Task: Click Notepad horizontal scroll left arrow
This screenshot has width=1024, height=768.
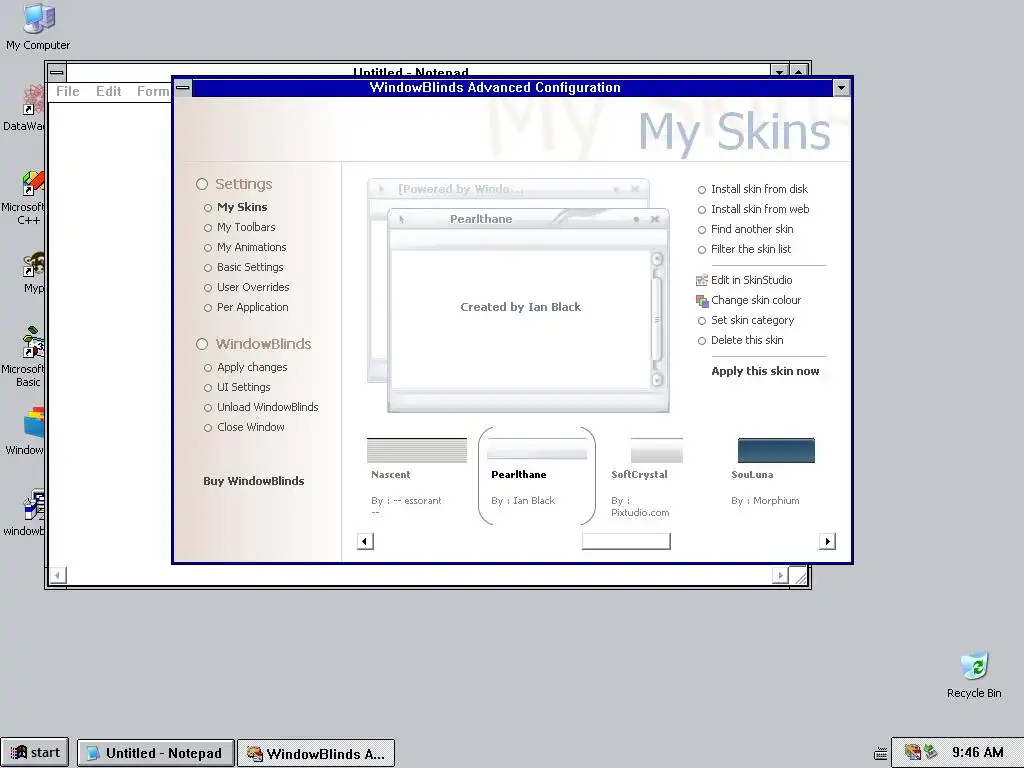Action: pyautogui.click(x=57, y=575)
